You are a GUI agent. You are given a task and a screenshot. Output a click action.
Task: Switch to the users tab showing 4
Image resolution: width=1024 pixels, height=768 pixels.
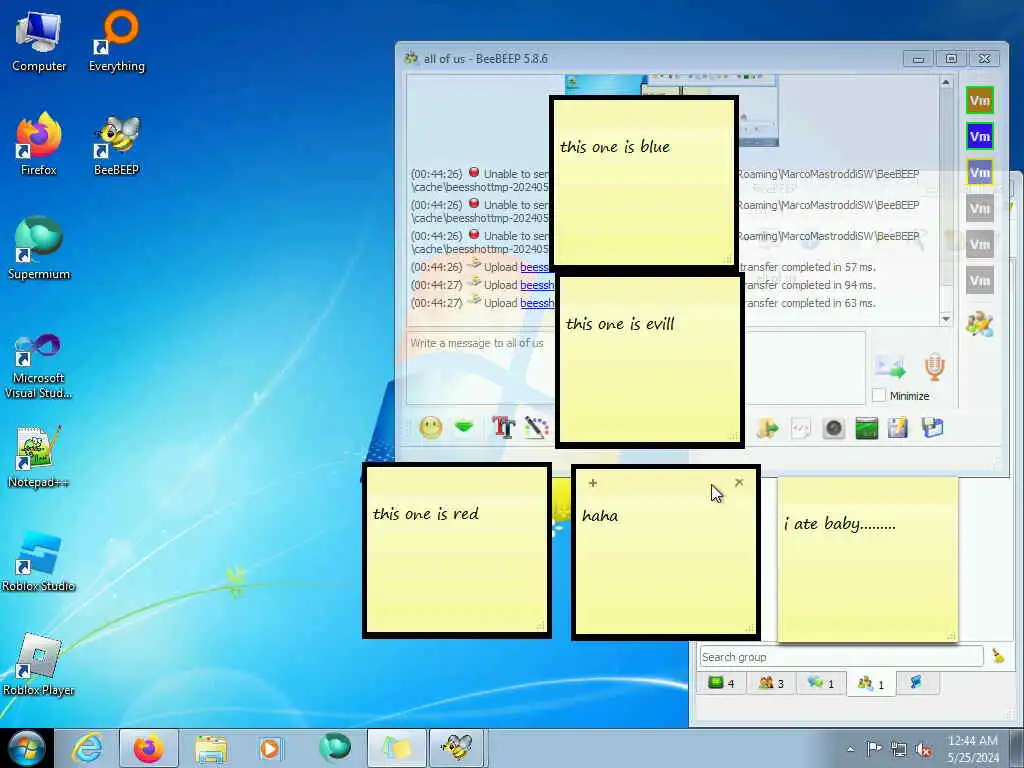click(722, 683)
